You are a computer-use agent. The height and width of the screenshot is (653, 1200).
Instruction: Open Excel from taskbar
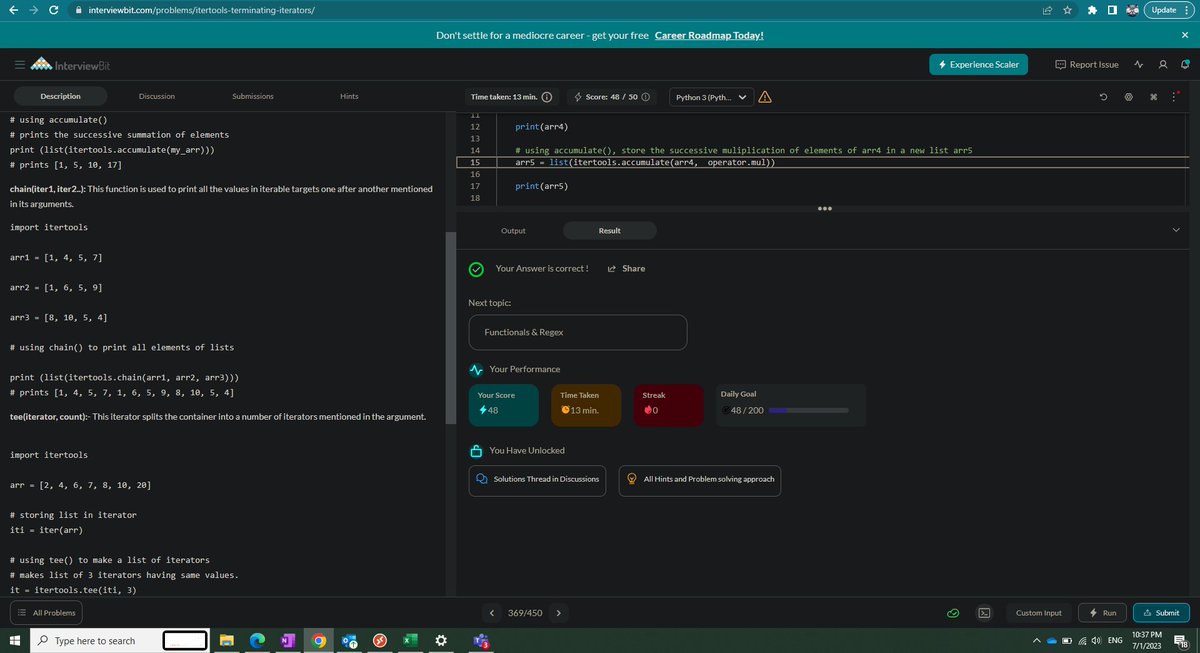click(x=410, y=640)
